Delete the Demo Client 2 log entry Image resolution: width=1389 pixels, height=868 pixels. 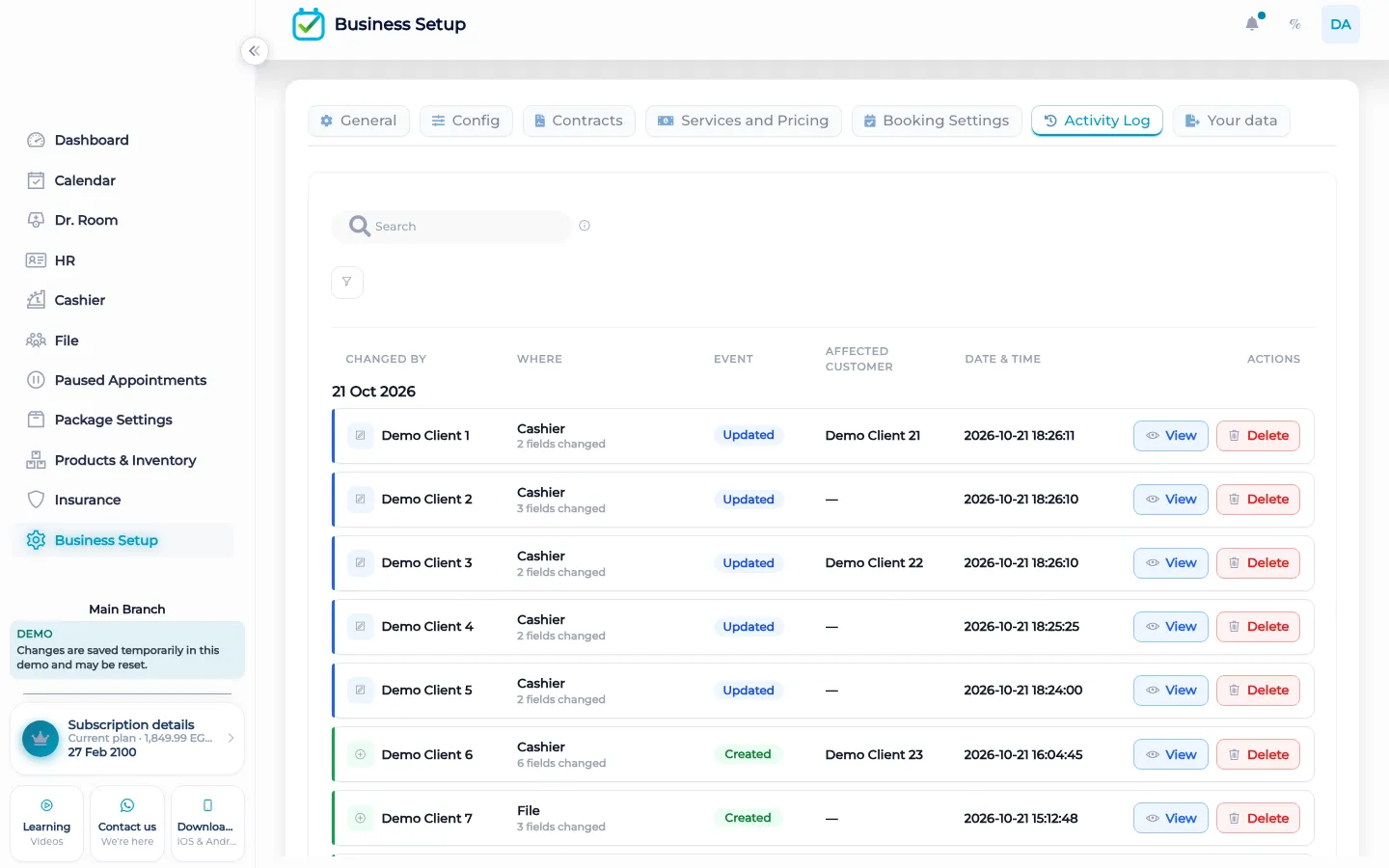(1258, 500)
